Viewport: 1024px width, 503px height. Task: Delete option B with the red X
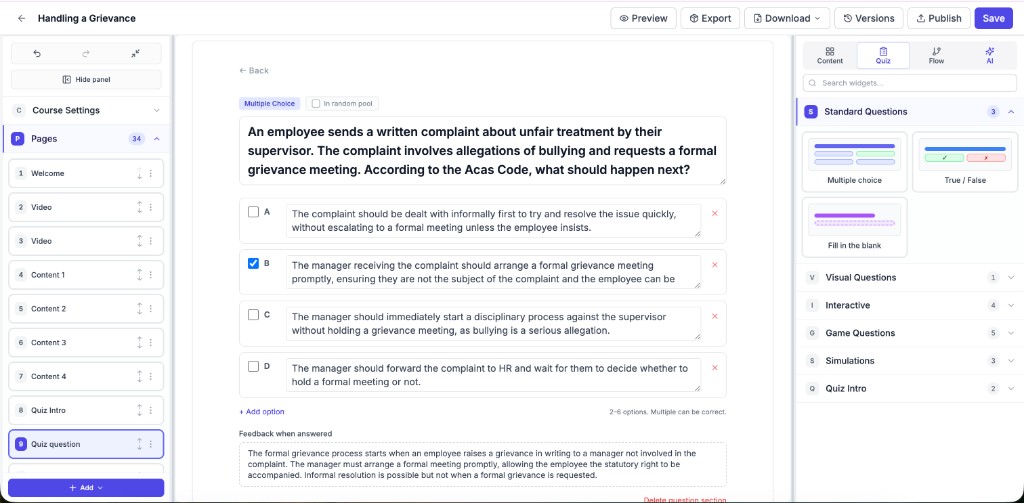click(x=714, y=265)
